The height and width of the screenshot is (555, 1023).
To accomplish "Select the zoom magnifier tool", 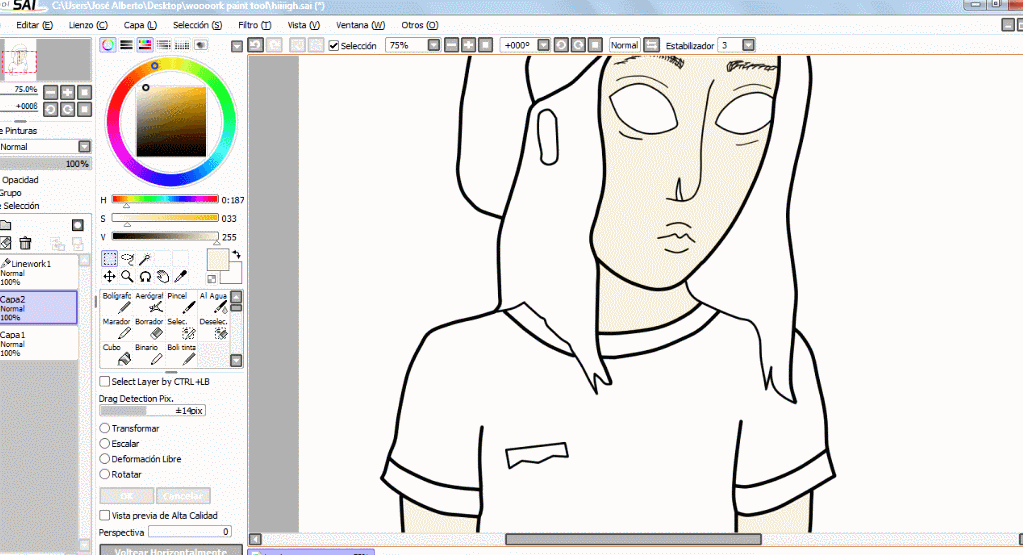I will point(127,277).
